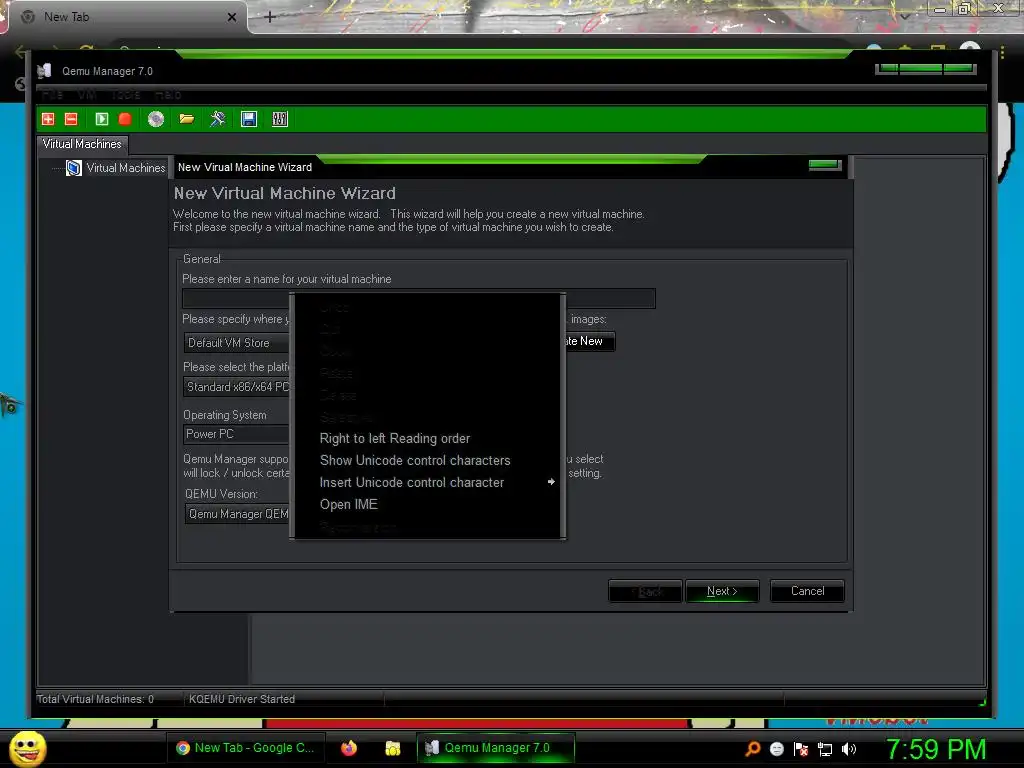Viewport: 1024px width, 768px height.
Task: Click the blue floppy disk save icon
Action: [x=249, y=119]
